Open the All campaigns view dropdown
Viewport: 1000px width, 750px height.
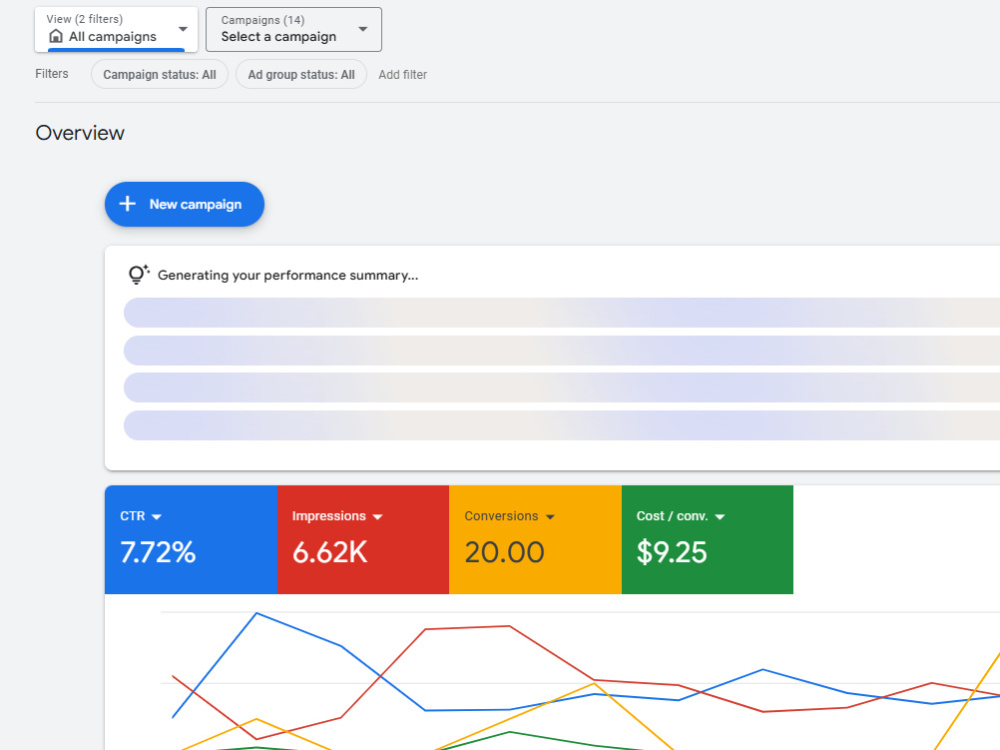[x=116, y=29]
